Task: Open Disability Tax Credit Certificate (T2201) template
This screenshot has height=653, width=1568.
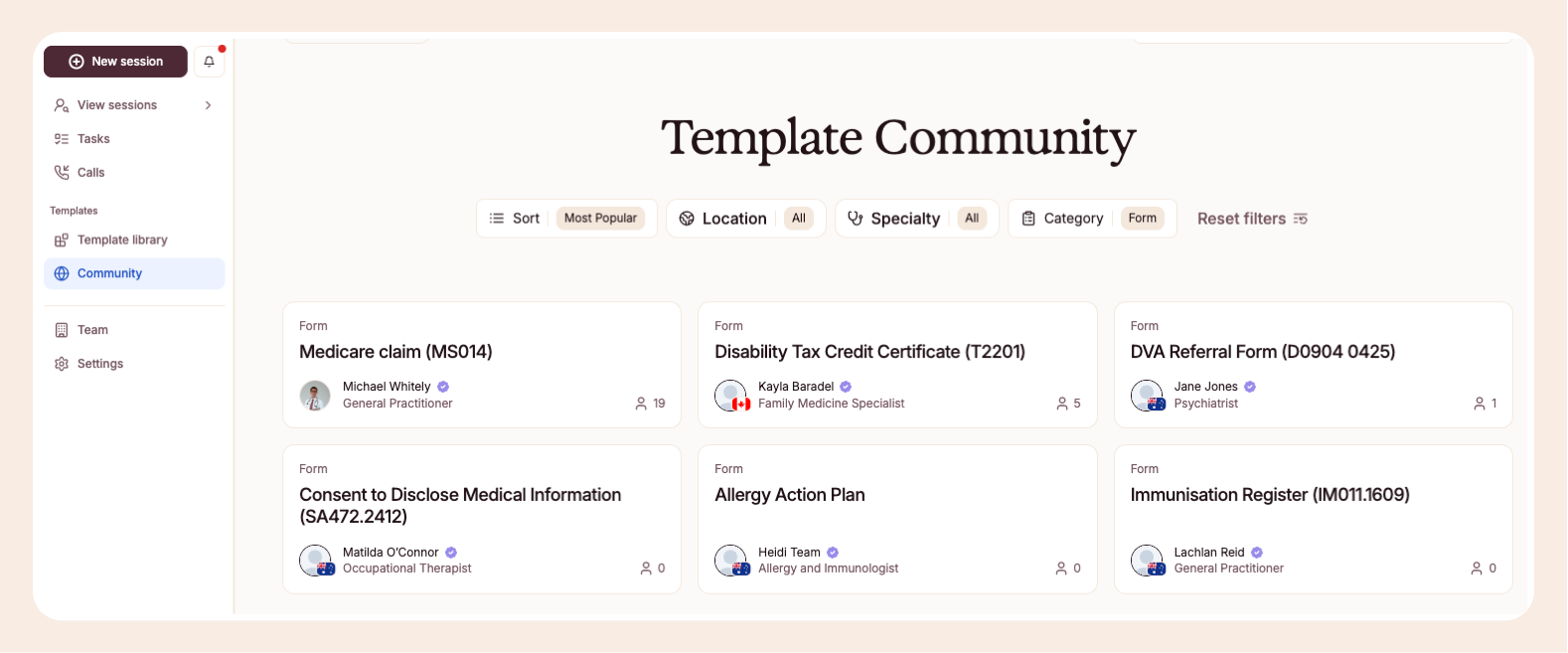Action: point(897,365)
